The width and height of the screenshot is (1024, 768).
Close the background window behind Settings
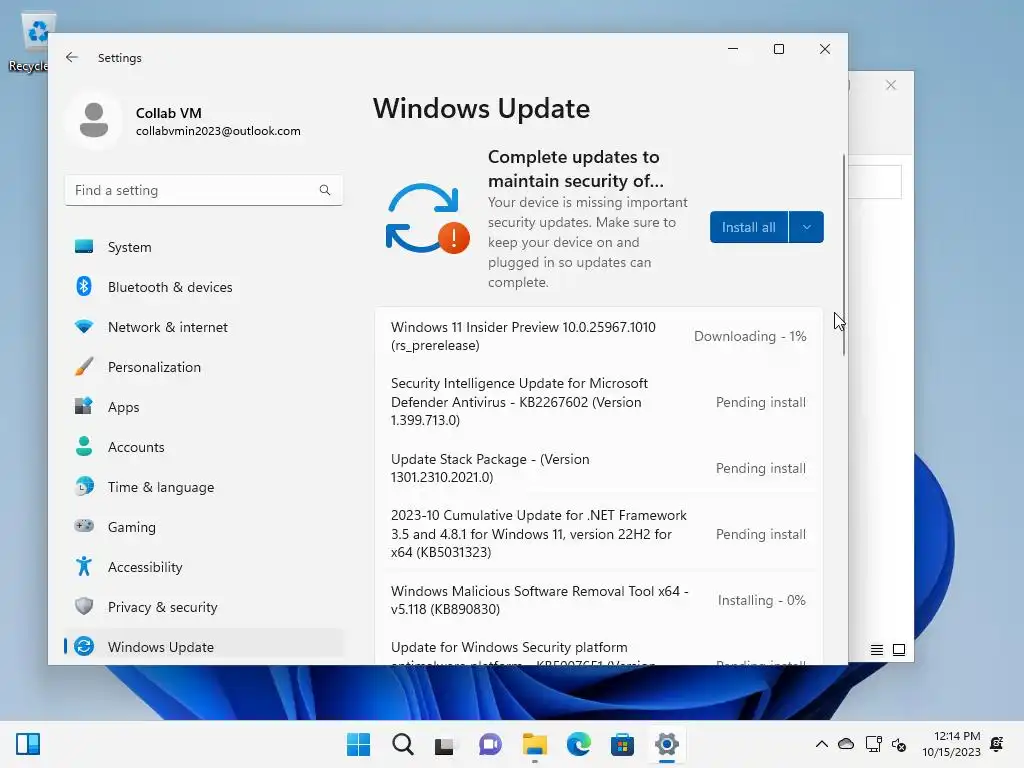(891, 85)
